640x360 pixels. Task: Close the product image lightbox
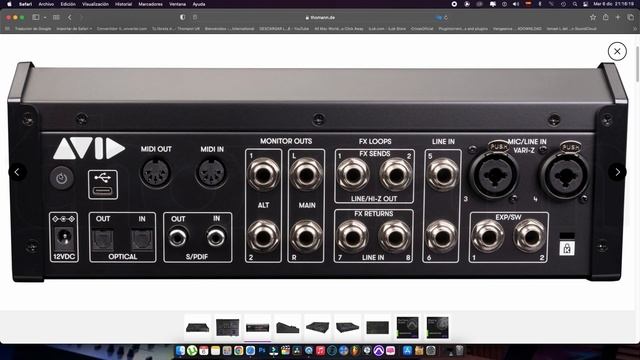pyautogui.click(x=617, y=51)
